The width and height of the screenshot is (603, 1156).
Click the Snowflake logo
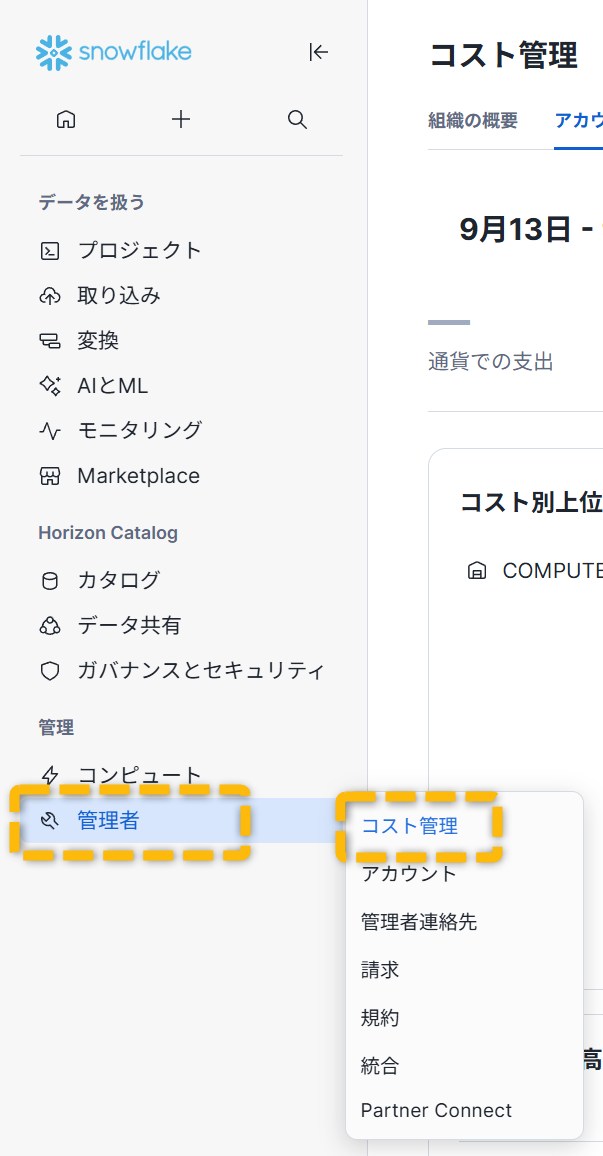(113, 52)
